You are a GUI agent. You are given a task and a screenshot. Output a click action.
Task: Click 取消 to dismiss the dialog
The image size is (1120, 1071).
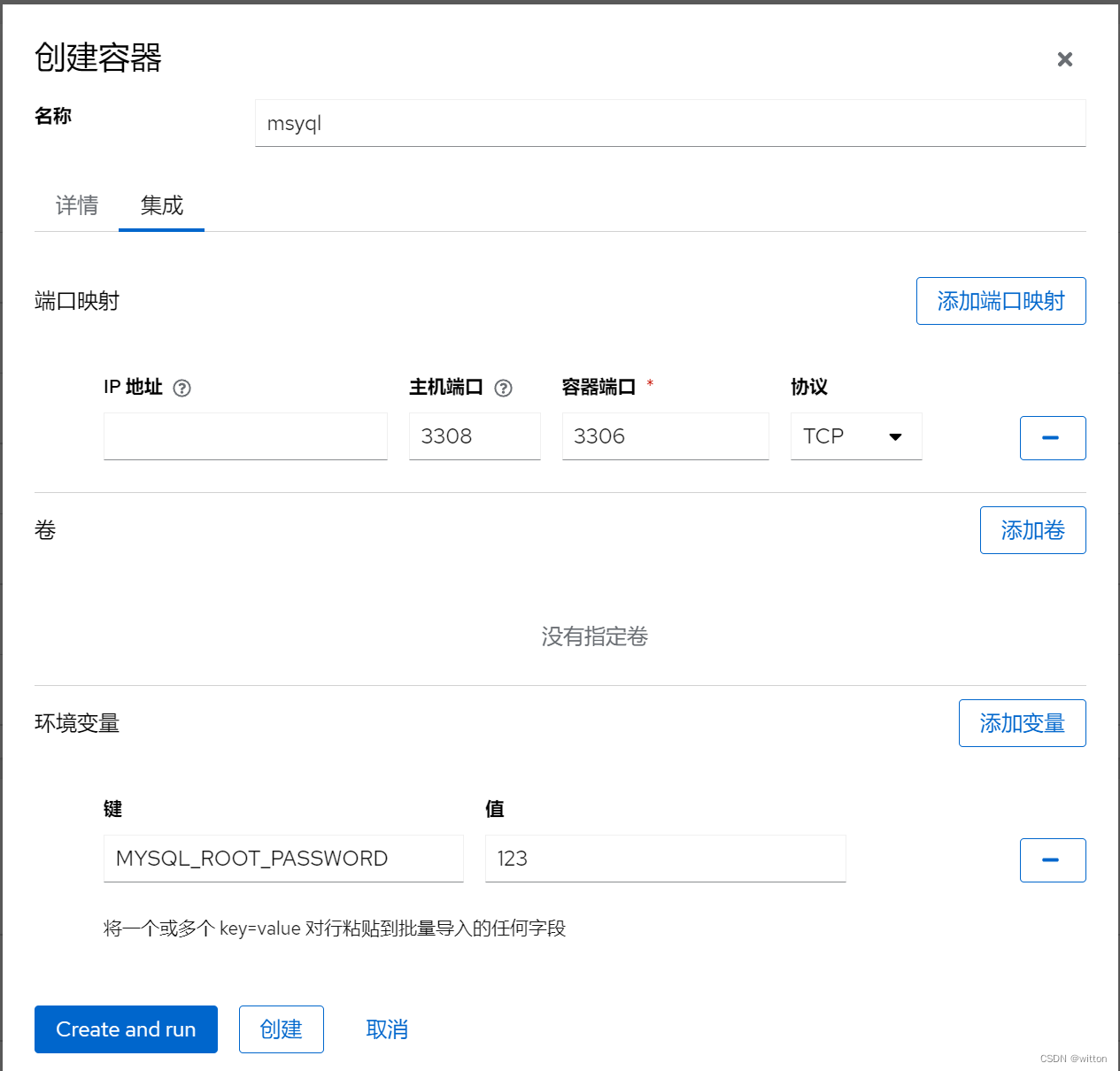click(x=386, y=1029)
